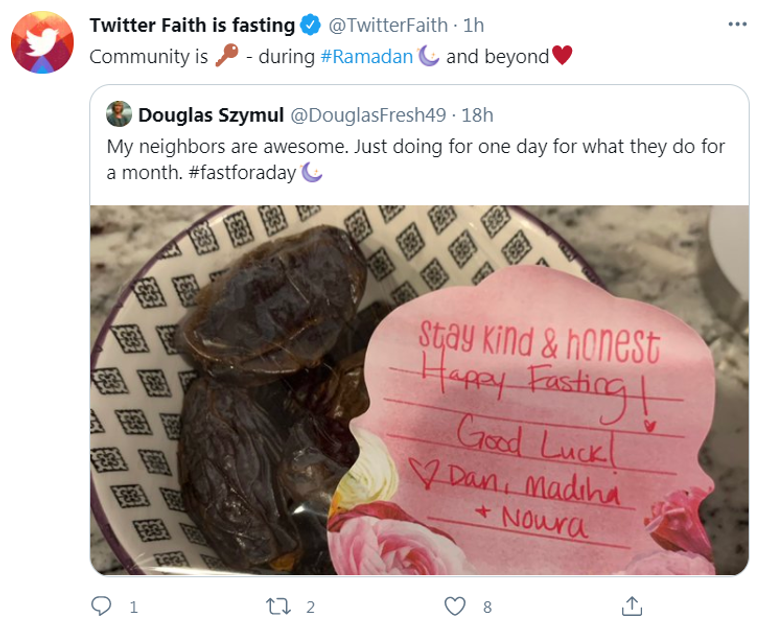768x633 pixels.
Task: Click the reply speech bubble icon
Action: [101, 606]
